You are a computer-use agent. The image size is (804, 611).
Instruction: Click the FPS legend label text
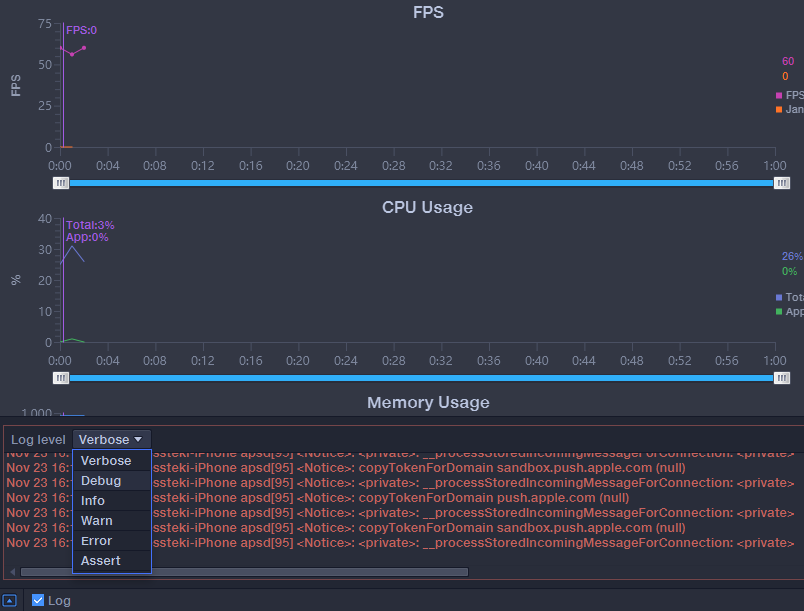[795, 96]
